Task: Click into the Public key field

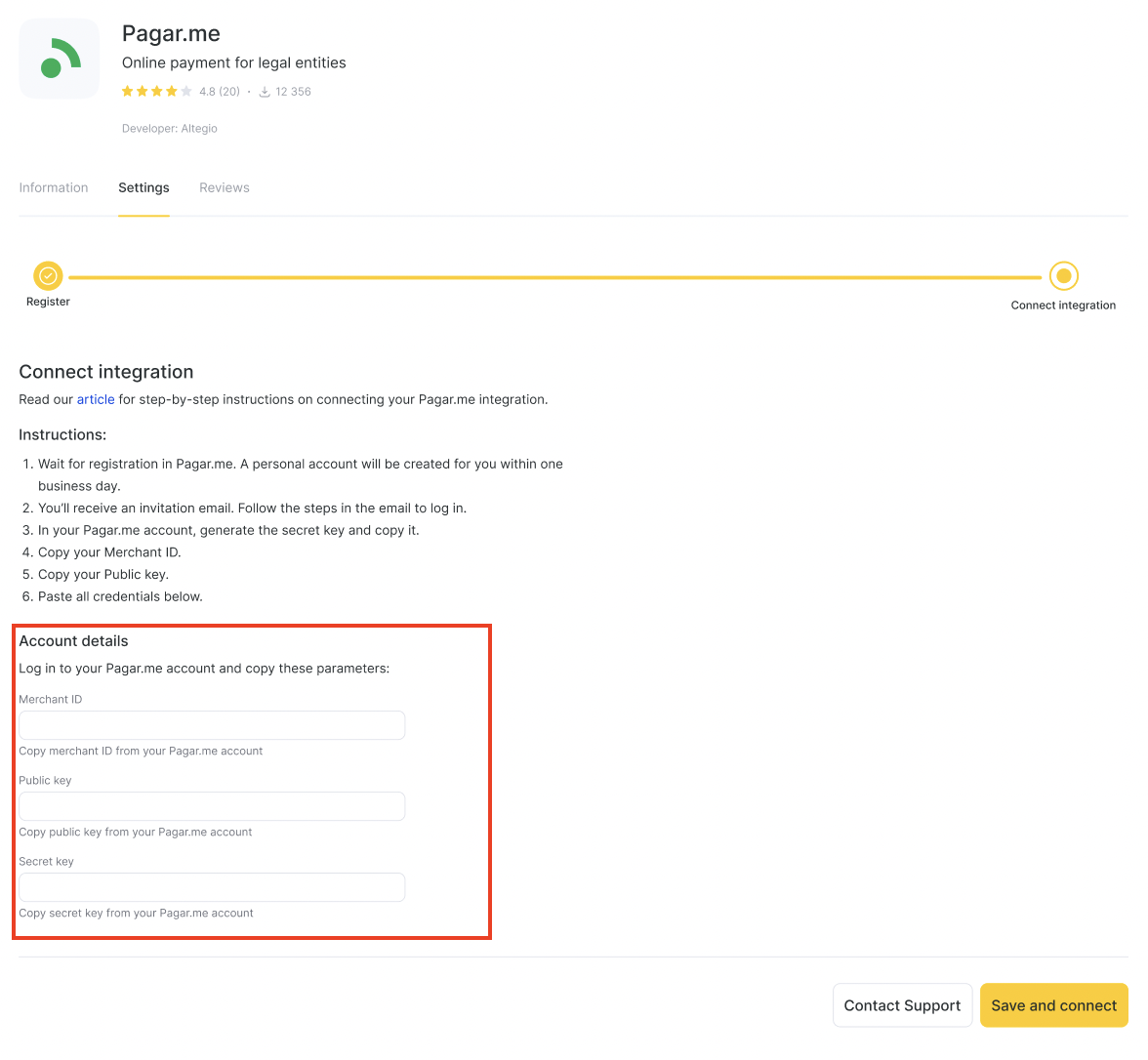Action: tap(212, 806)
